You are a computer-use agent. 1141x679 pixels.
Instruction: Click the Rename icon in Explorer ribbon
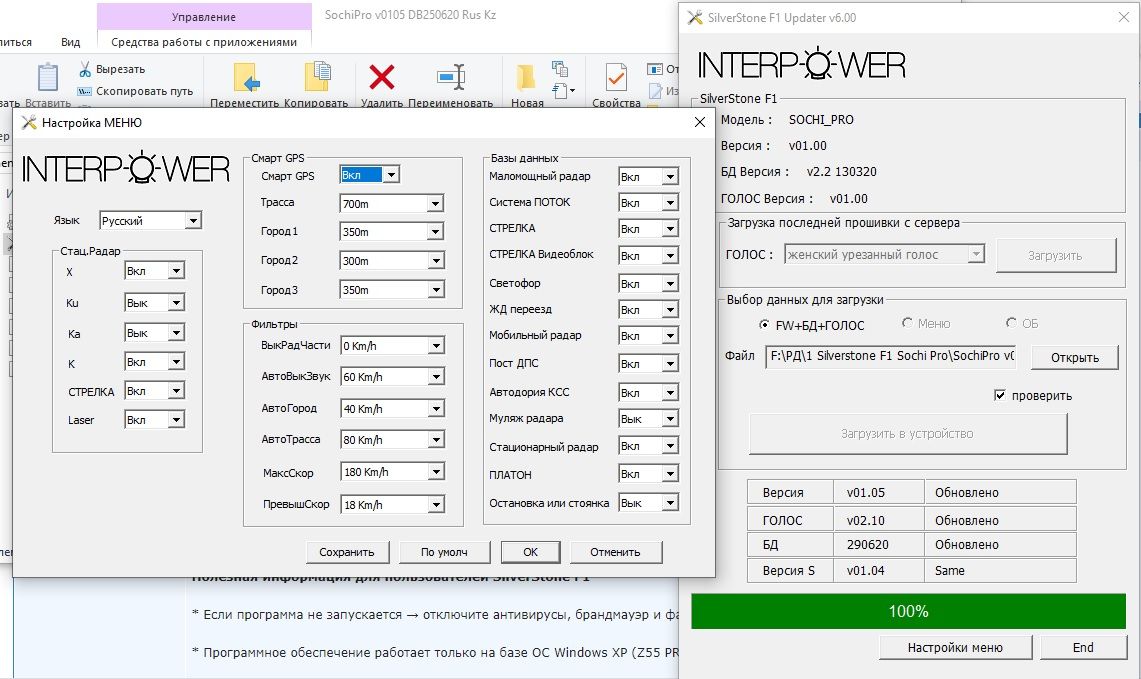pos(451,76)
